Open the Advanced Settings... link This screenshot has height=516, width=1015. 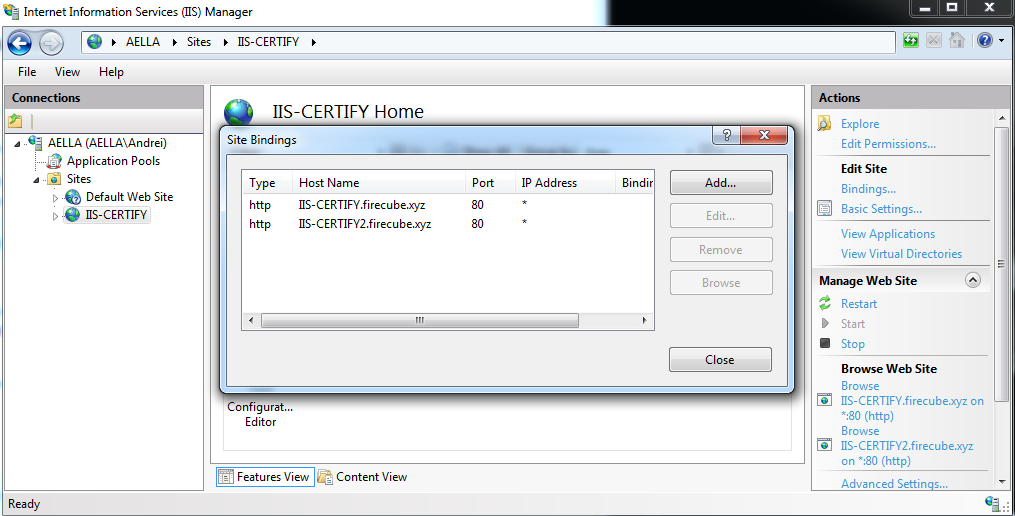point(894,484)
